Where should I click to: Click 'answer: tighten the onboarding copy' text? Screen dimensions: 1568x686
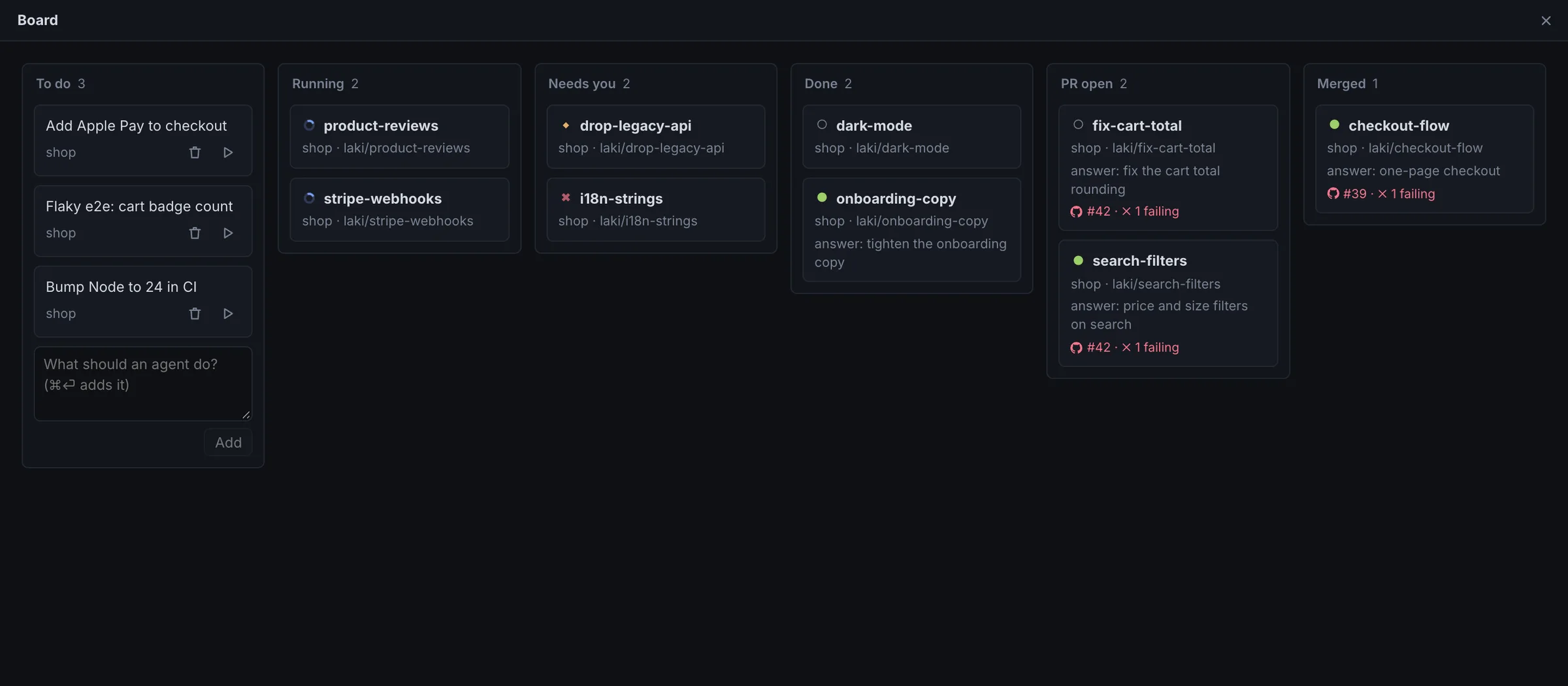[x=910, y=253]
